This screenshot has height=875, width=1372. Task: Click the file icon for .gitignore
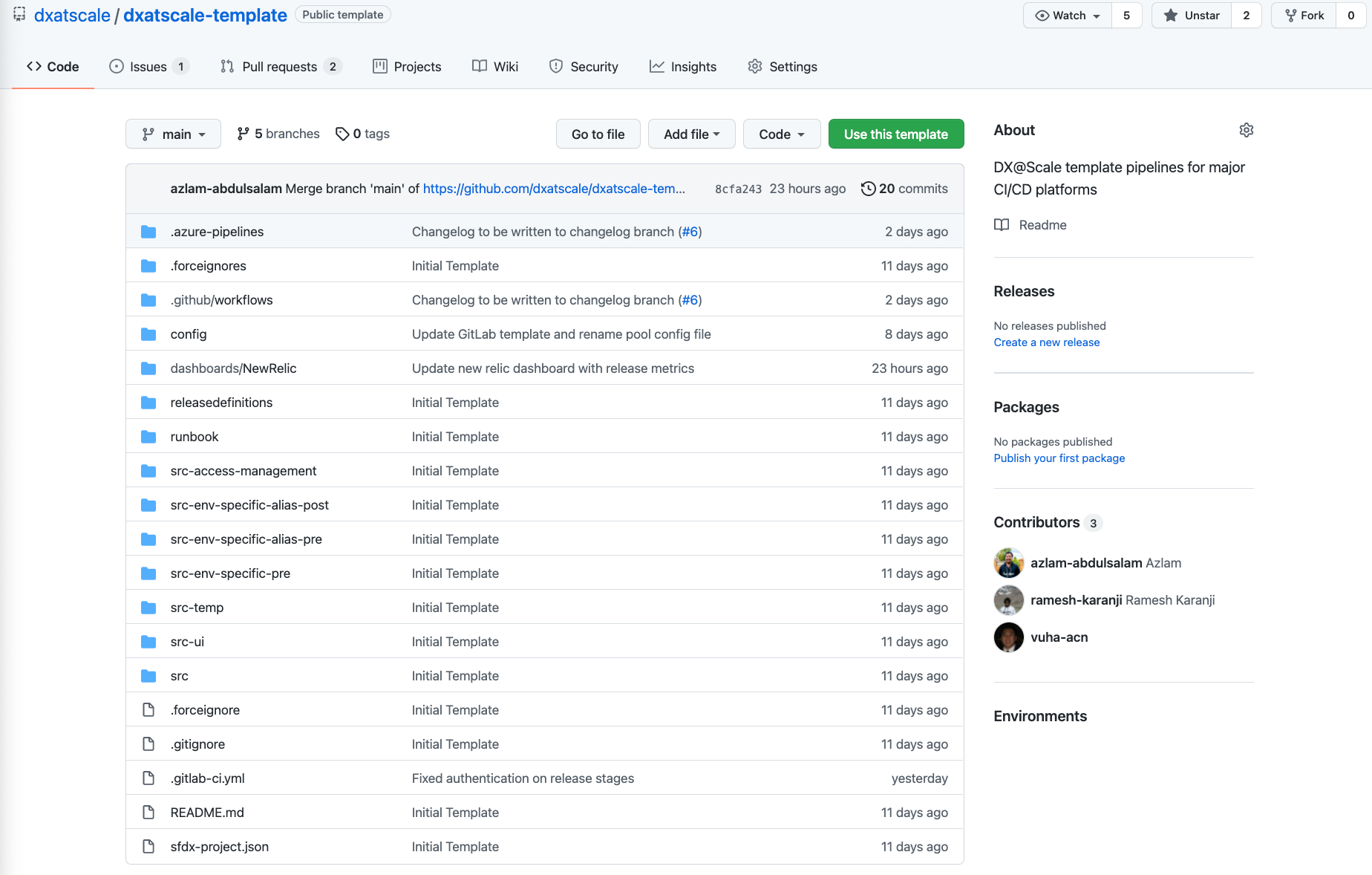click(148, 744)
